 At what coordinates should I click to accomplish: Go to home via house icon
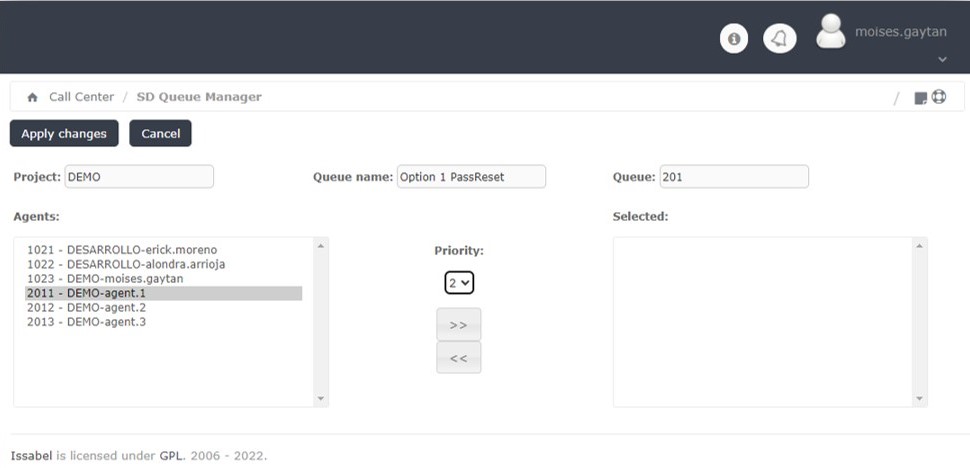pos(32,98)
